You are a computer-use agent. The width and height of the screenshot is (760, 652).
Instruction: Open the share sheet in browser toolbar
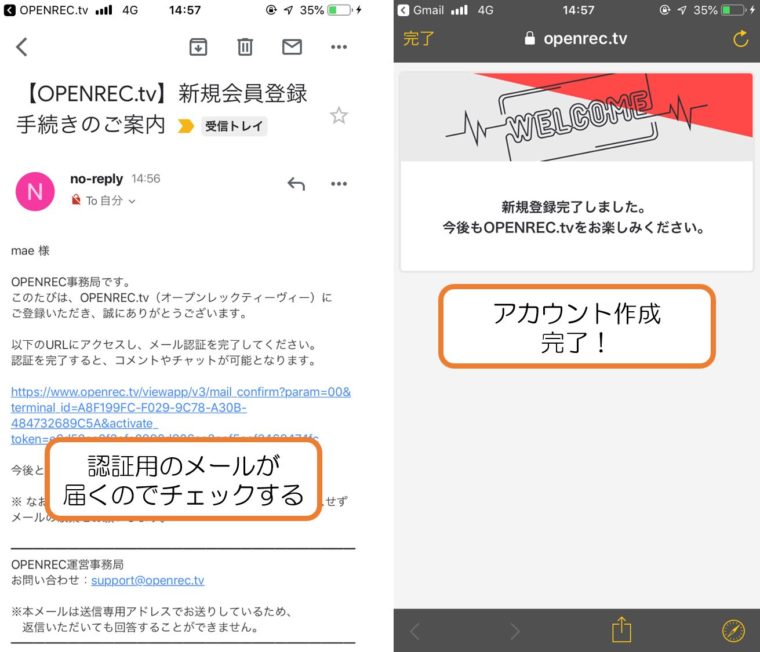click(621, 630)
